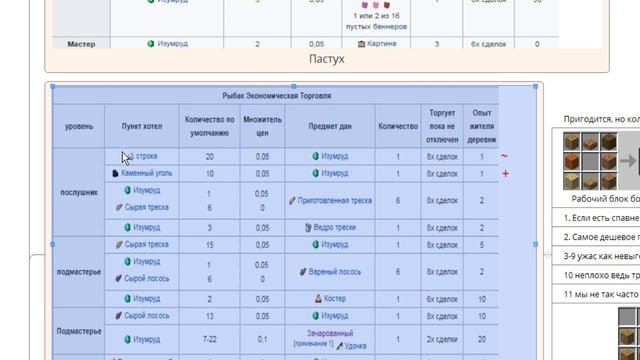Click raw cod icon in the row with quantity 15
Viewport: 640px width, 360px height.
(119, 244)
